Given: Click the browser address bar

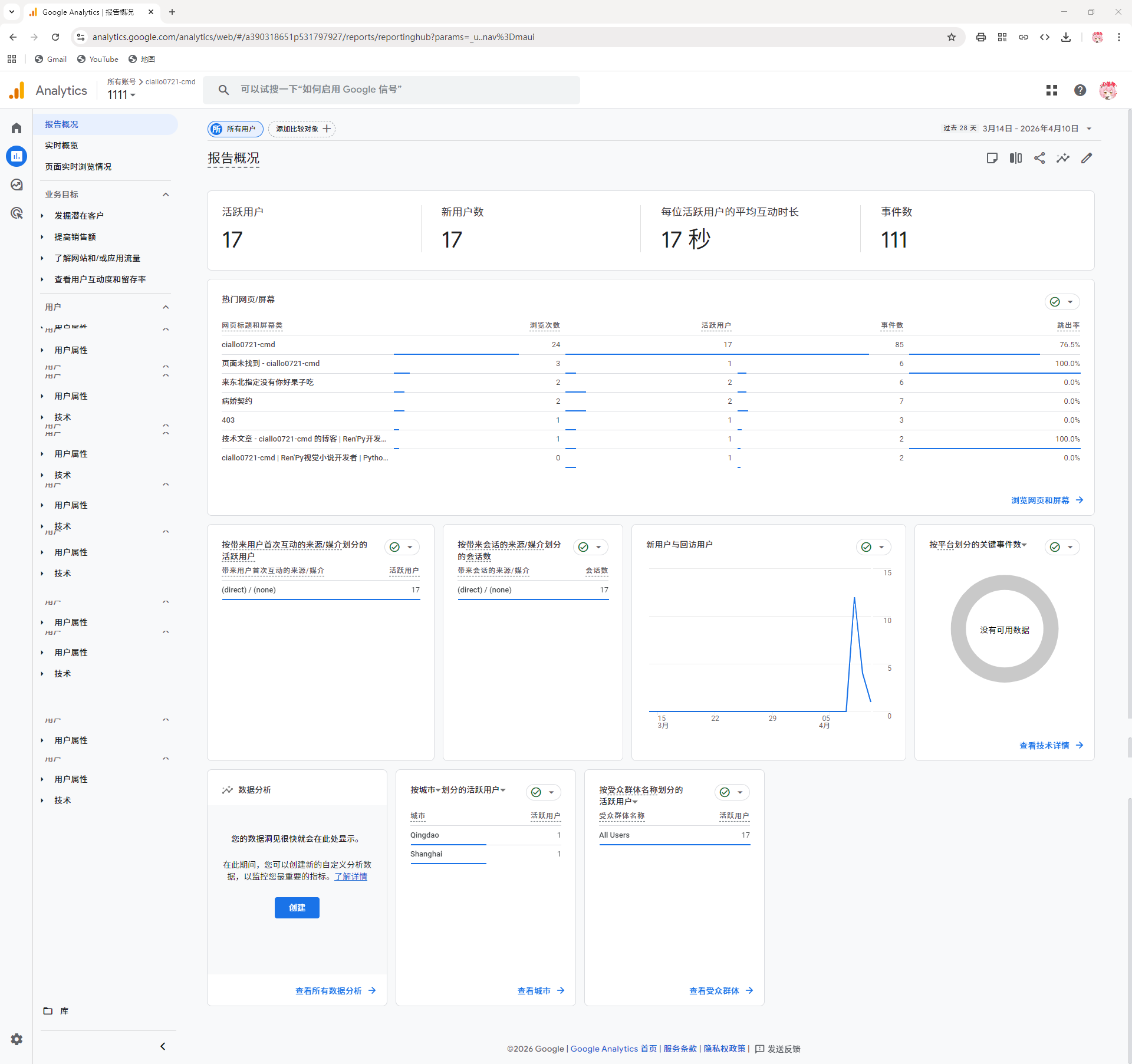Looking at the screenshot, I should (x=513, y=37).
